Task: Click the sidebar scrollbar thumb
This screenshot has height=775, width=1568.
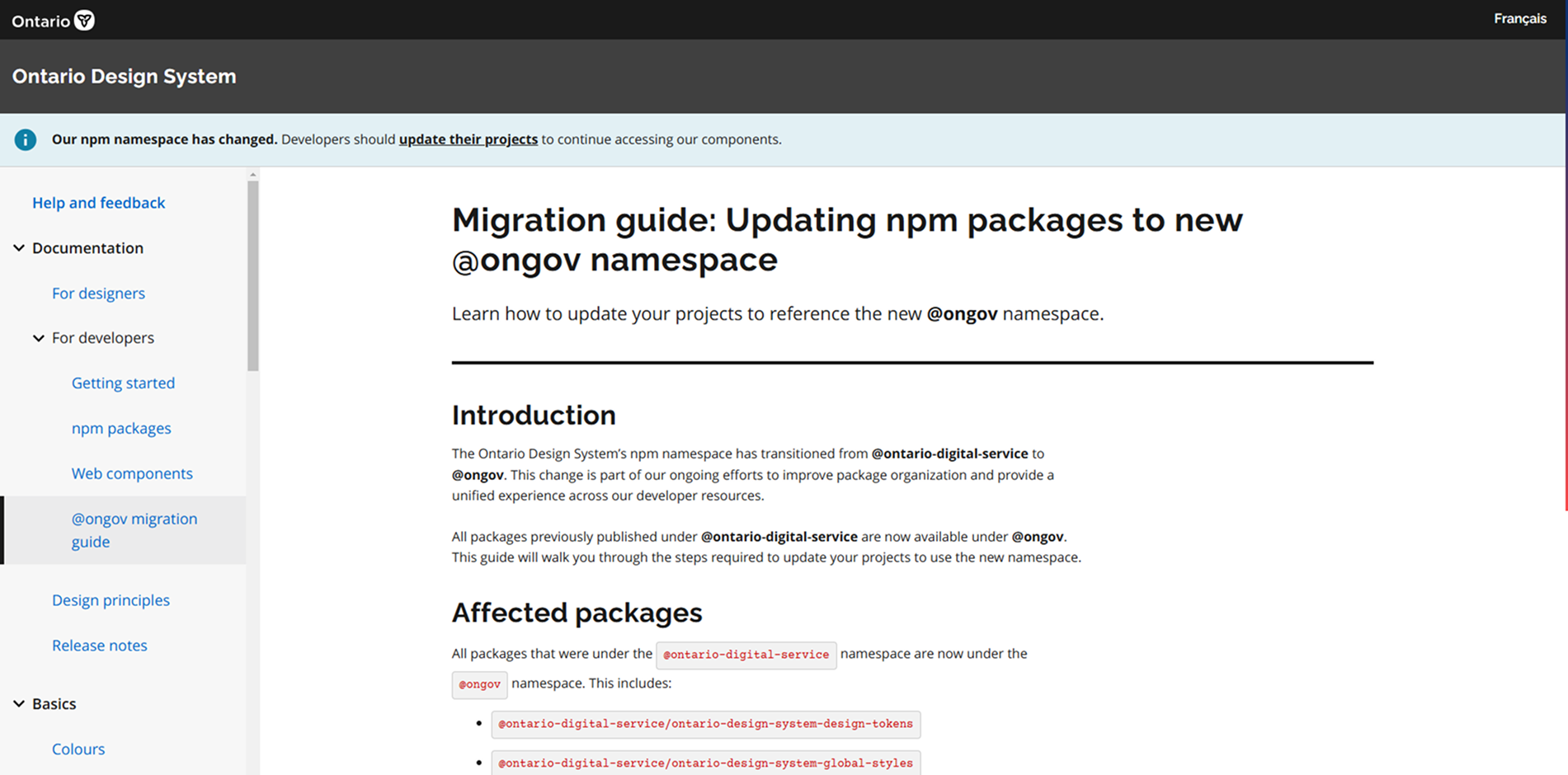Action: 253,276
